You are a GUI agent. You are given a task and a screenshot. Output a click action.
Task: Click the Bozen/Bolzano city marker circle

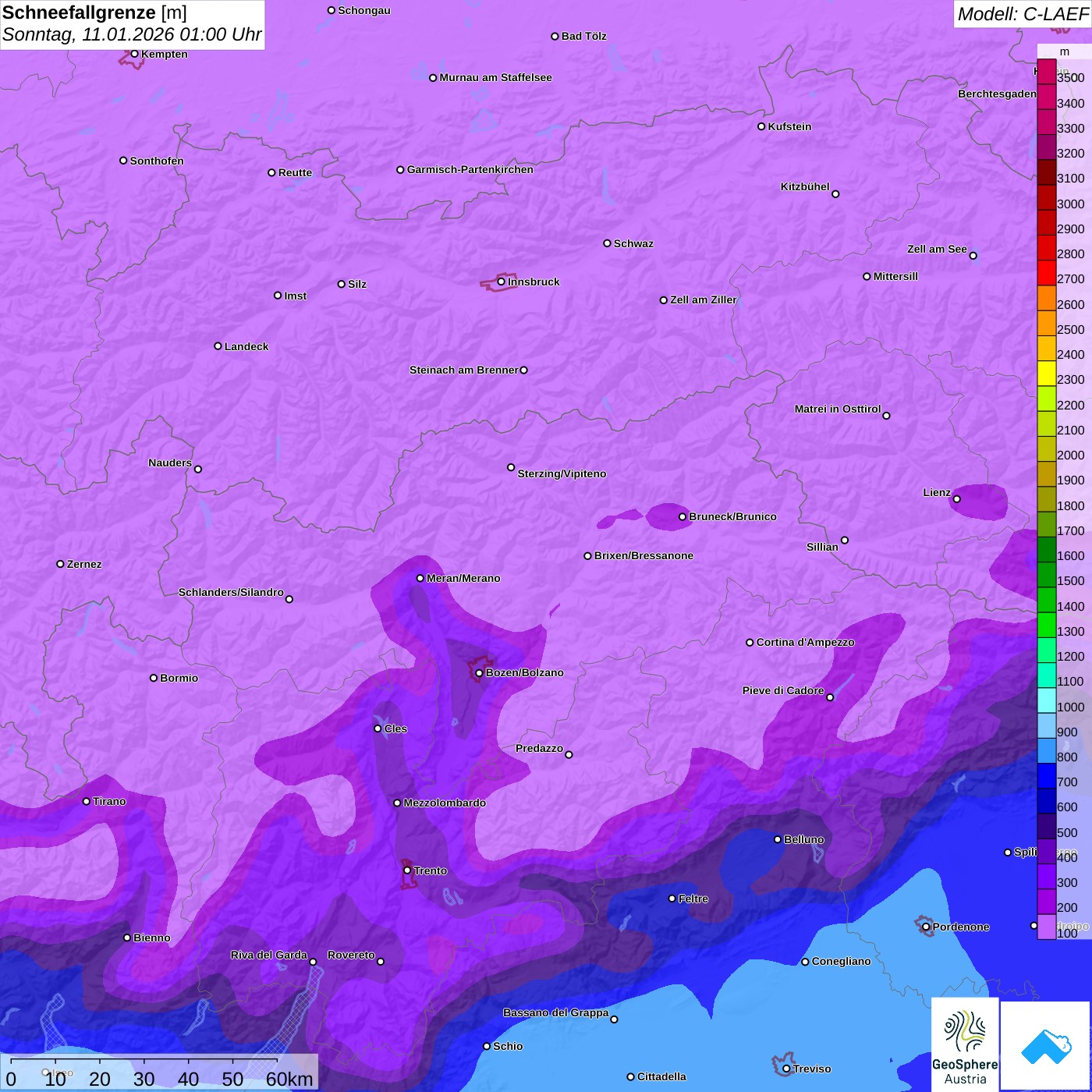479,672
